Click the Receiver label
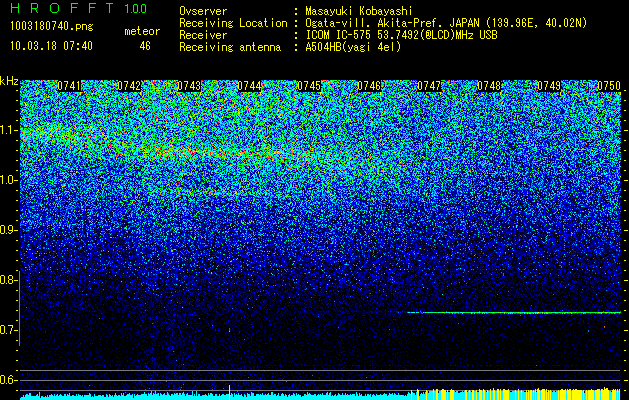This screenshot has height=400, width=629. 203,35
